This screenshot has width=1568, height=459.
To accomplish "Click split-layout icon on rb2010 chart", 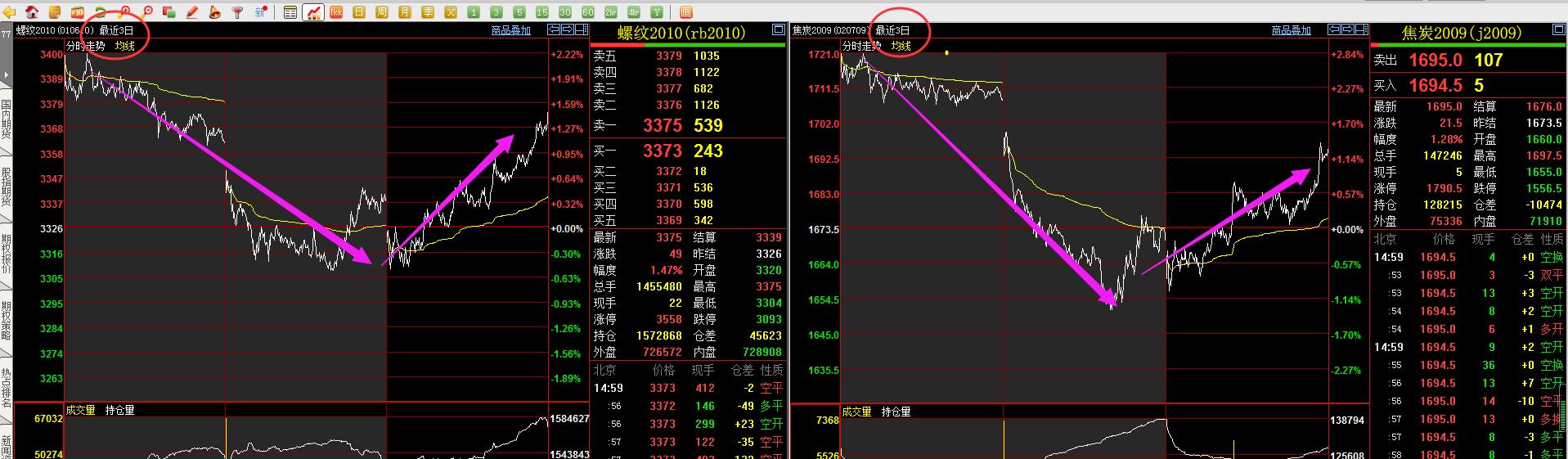I will pyautogui.click(x=582, y=30).
